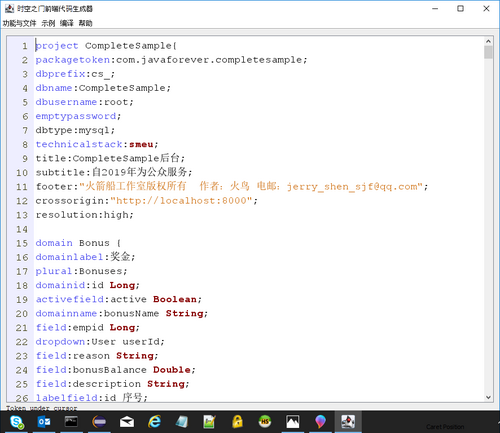The image size is (500, 433).
Task: Click 'field:description' on line 25
Action: 88,384
